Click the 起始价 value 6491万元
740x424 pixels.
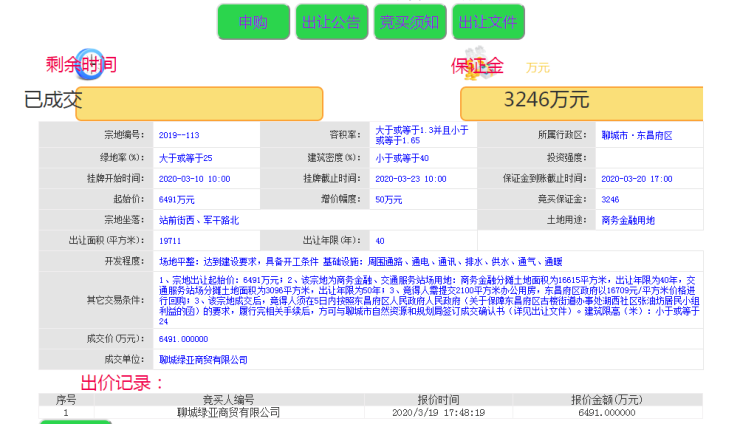(177, 199)
